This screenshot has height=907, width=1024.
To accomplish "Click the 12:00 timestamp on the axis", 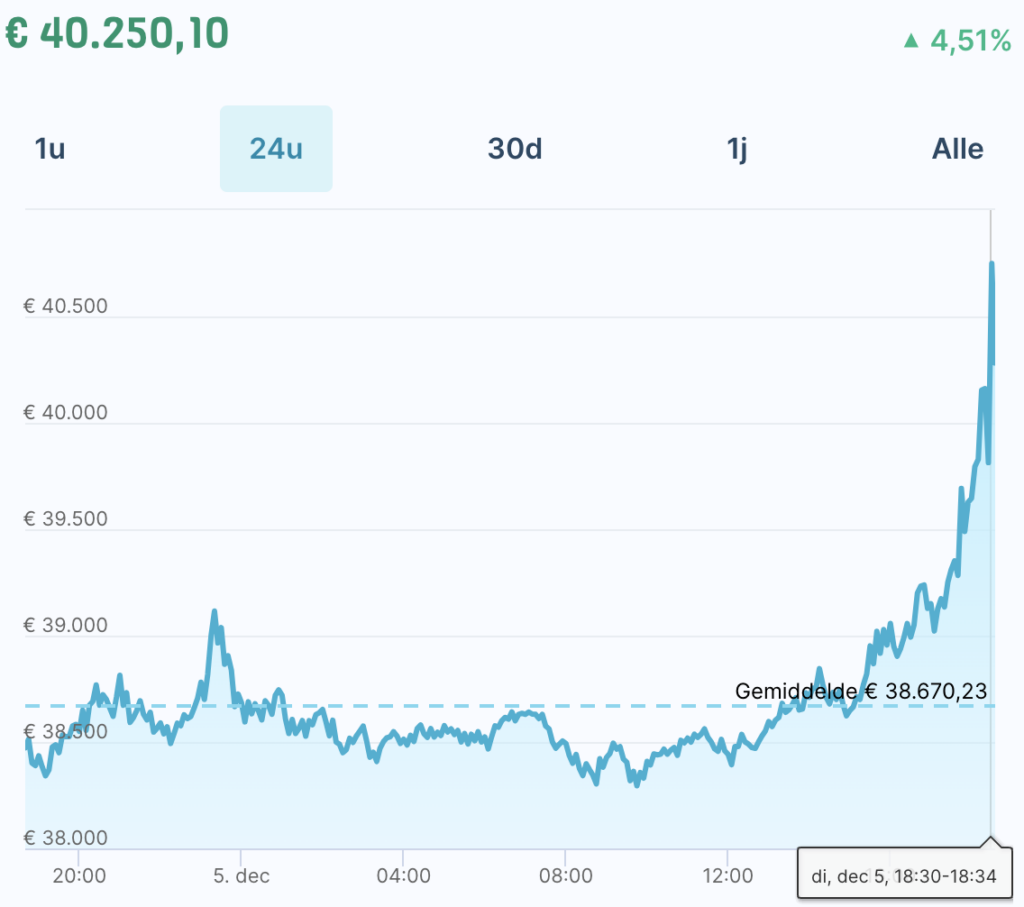I will pyautogui.click(x=728, y=875).
